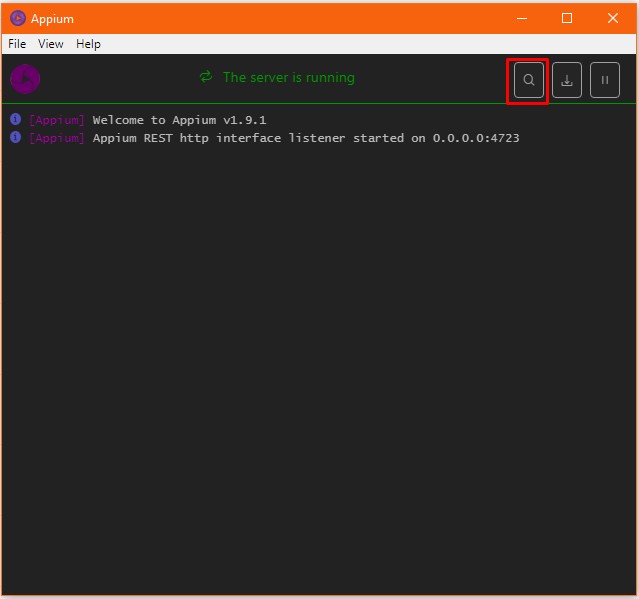
Task: Open the File menu
Action: [x=17, y=44]
